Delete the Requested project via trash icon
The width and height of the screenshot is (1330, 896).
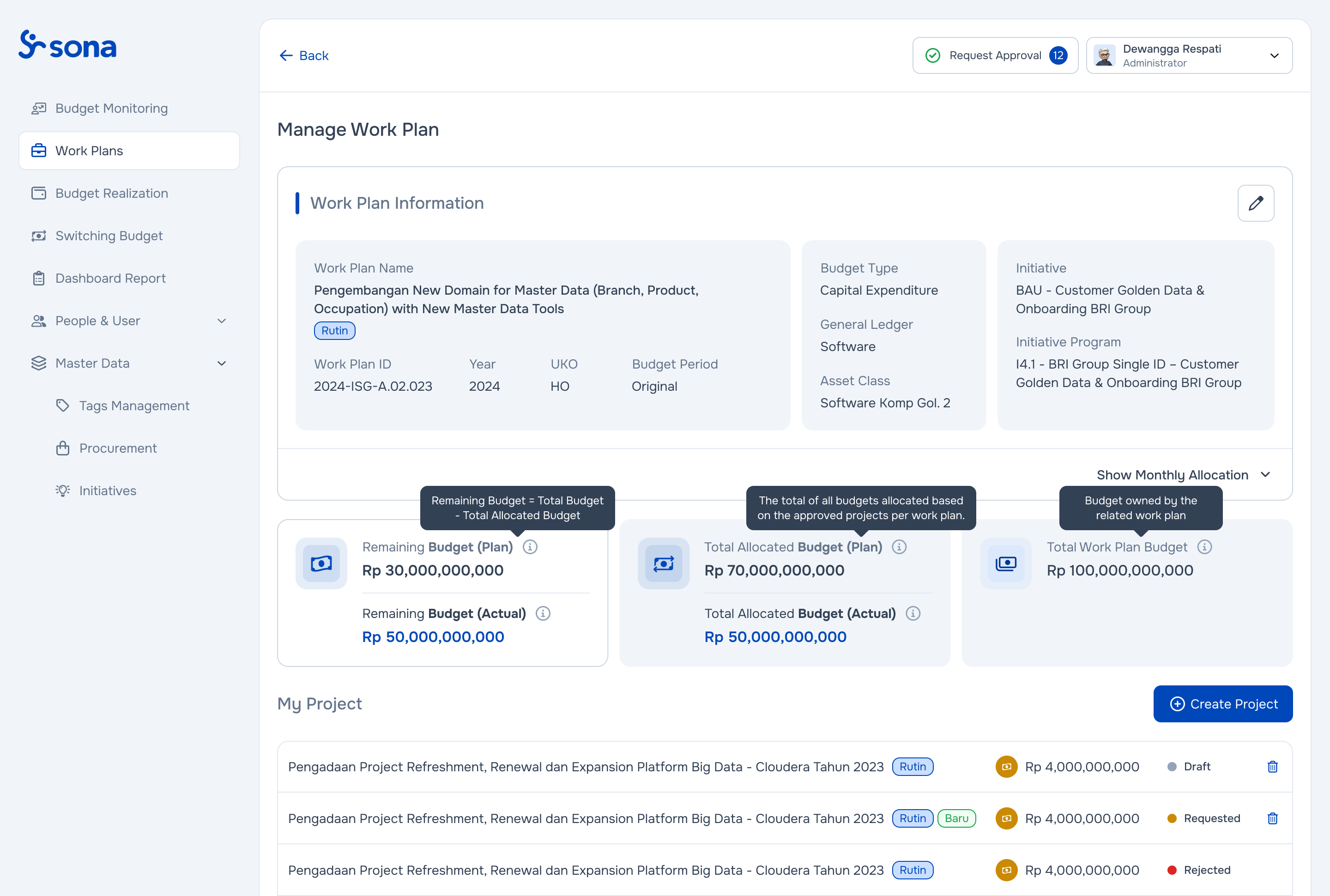point(1272,818)
